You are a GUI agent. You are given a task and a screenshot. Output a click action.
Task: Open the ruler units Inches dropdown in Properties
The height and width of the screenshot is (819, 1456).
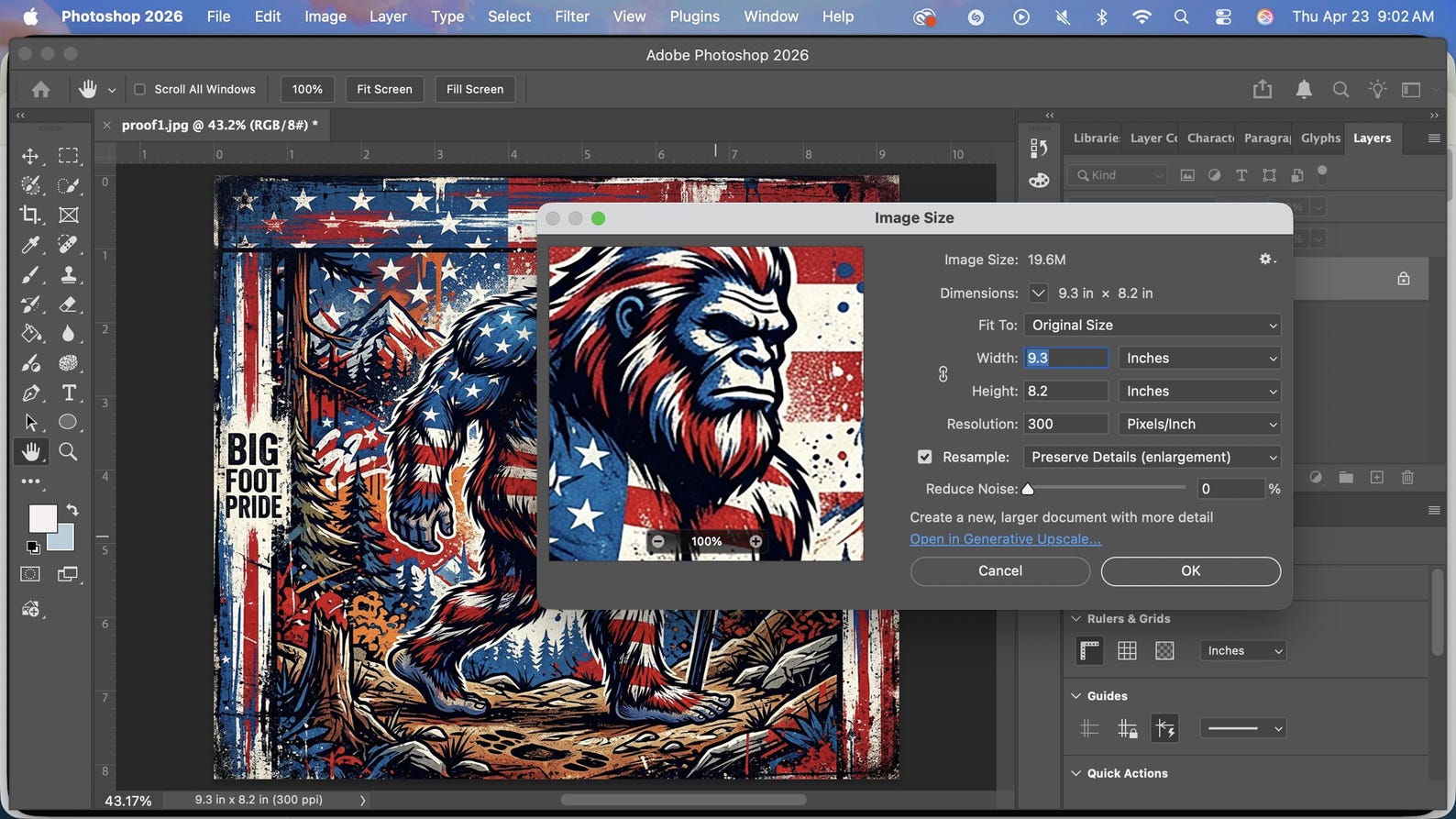[x=1242, y=650]
